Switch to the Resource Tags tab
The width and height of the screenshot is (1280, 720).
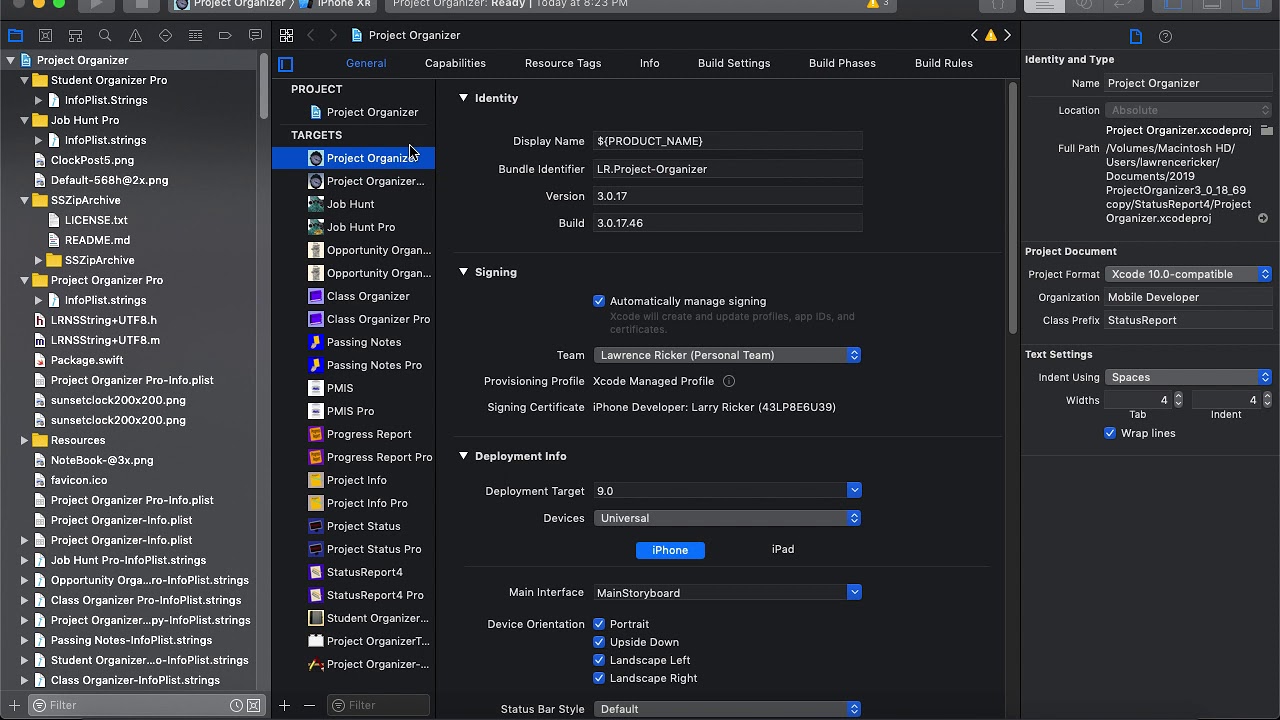point(563,63)
